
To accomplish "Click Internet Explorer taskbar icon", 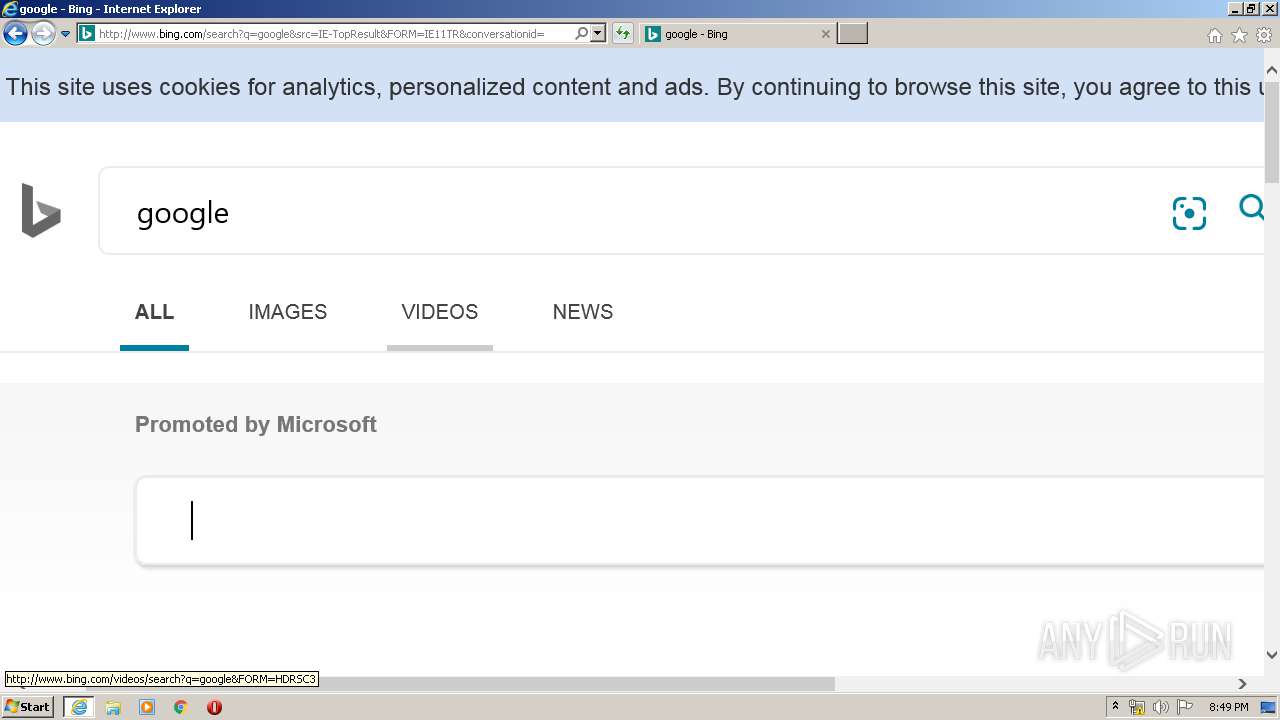I will point(78,707).
